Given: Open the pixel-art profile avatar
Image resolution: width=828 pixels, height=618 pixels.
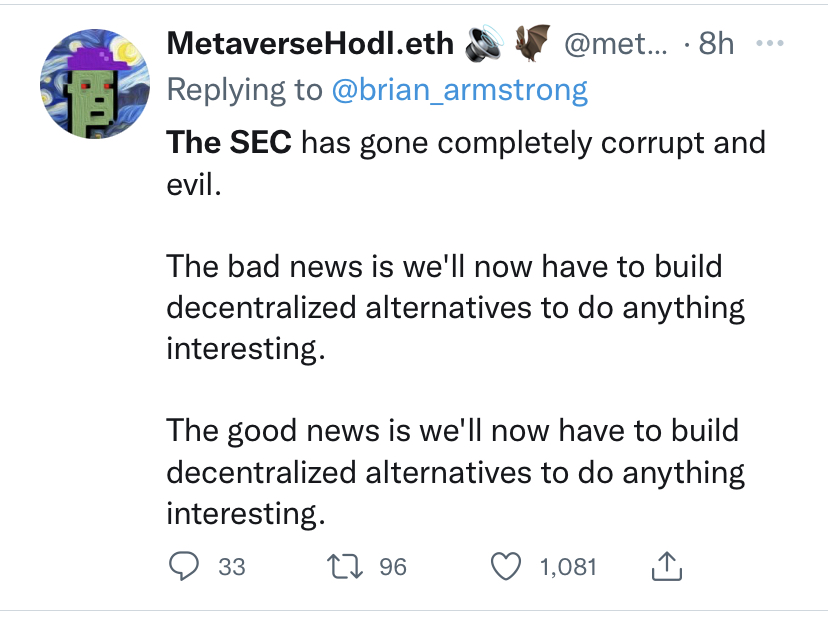Looking at the screenshot, I should (x=86, y=88).
